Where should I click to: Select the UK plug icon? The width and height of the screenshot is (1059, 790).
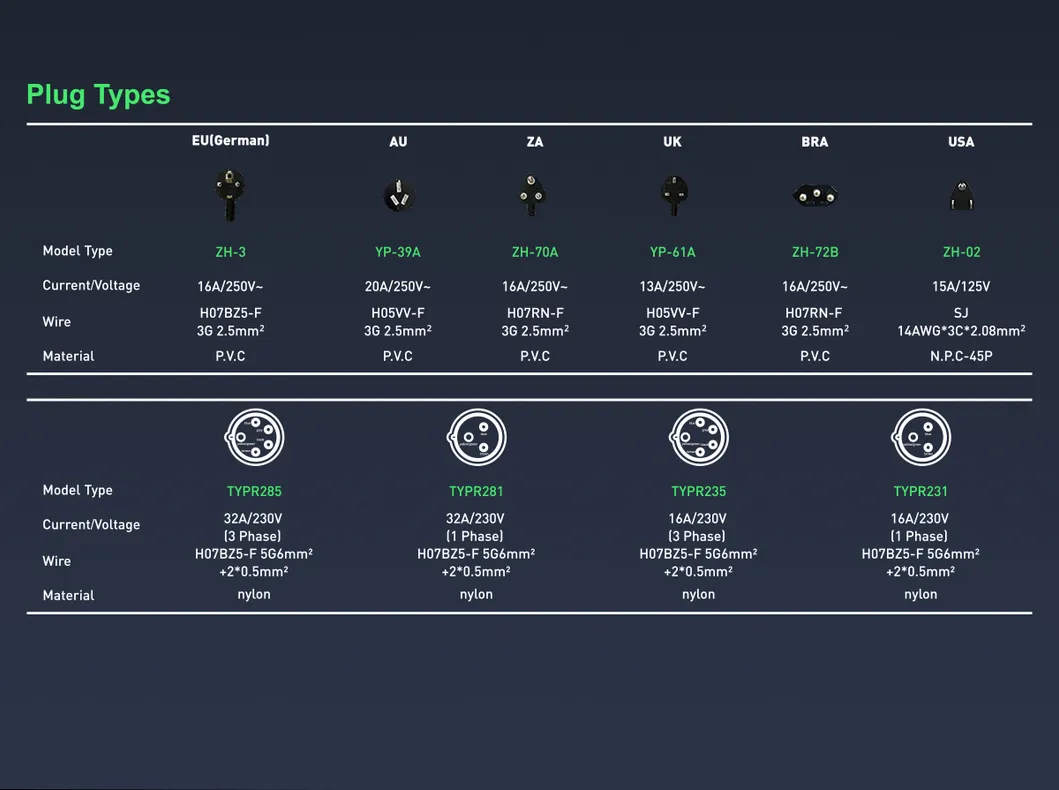point(672,194)
